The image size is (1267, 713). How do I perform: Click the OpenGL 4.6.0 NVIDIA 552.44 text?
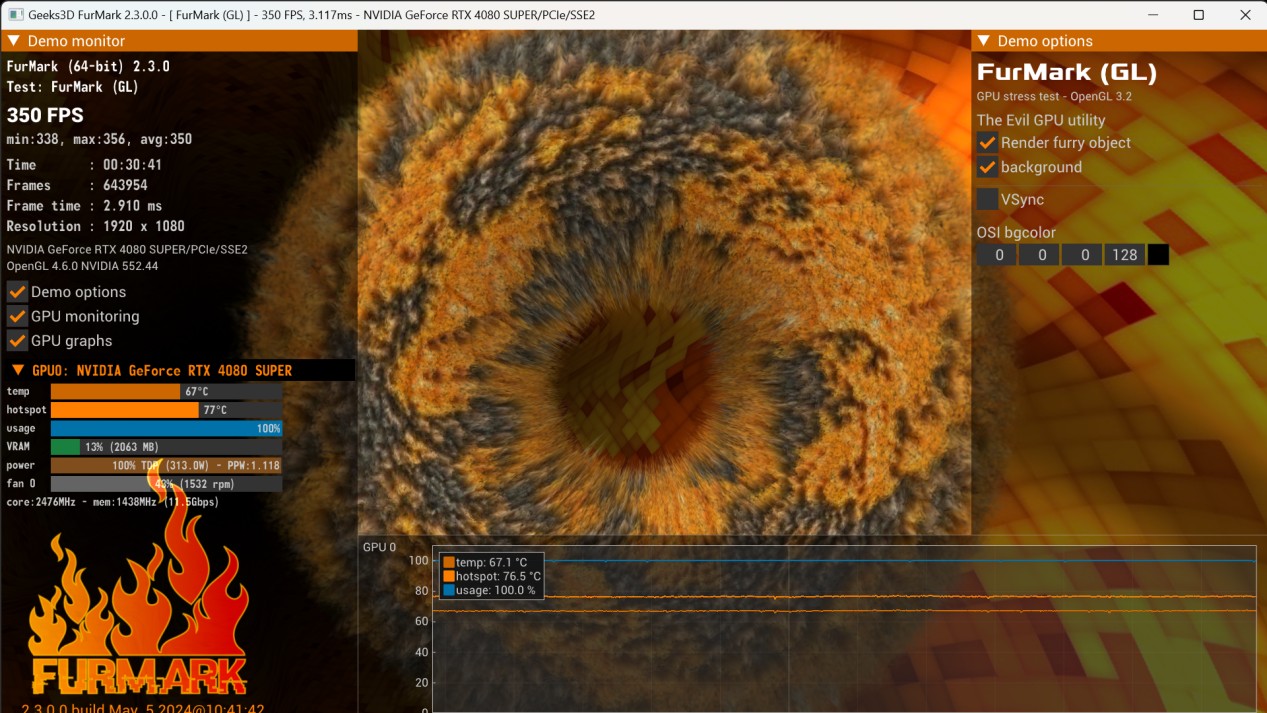82,266
